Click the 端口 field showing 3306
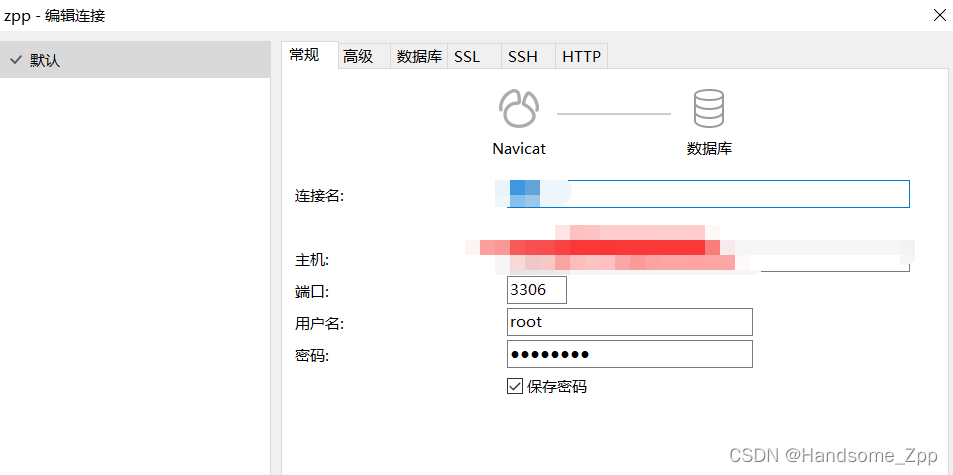The width and height of the screenshot is (953, 475). click(x=537, y=290)
